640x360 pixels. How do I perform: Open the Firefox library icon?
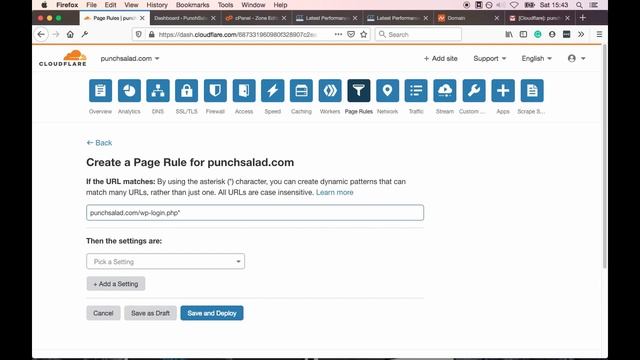(509, 34)
